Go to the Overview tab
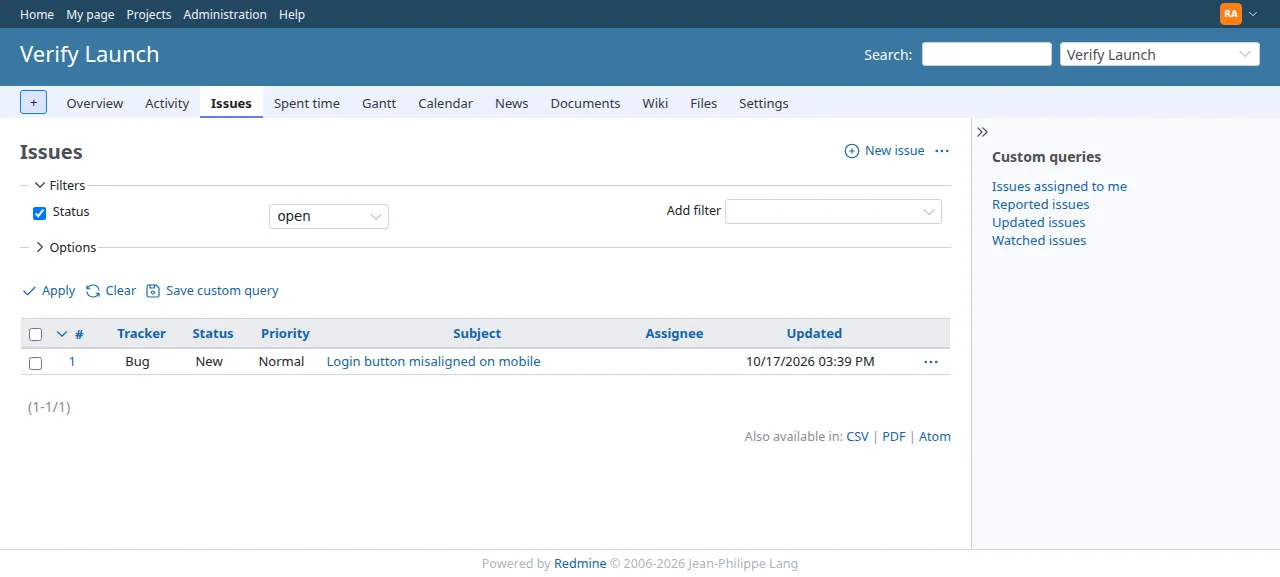The height and width of the screenshot is (577, 1280). (x=95, y=103)
